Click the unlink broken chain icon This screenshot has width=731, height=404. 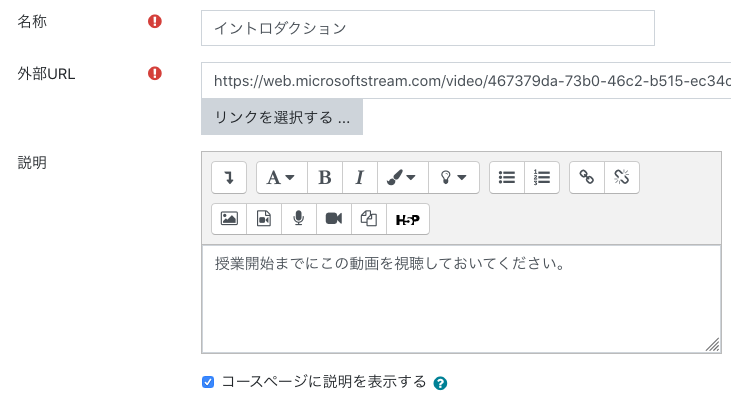[x=622, y=178]
